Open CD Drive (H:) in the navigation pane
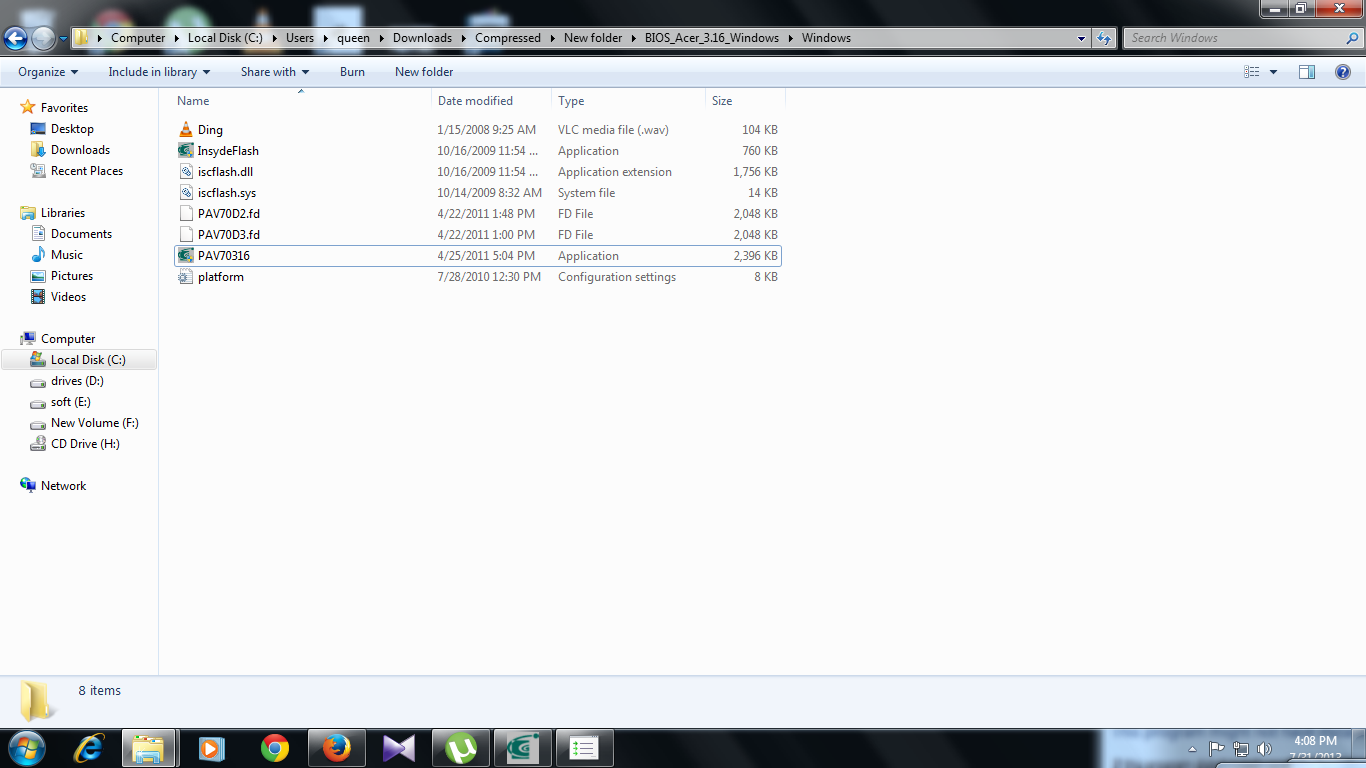This screenshot has height=768, width=1366. click(x=85, y=444)
